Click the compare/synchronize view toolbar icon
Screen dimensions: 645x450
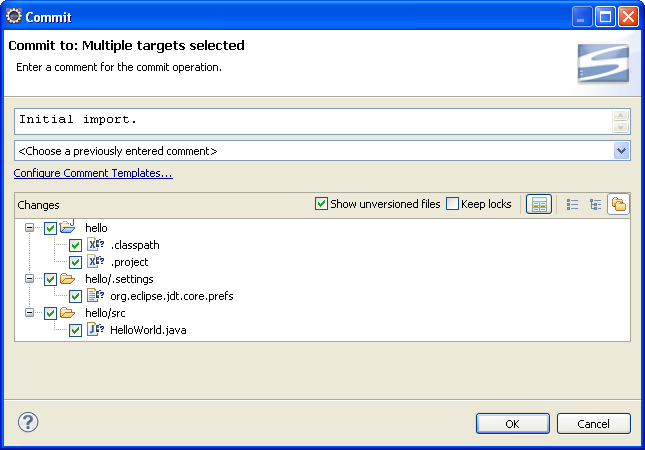pos(539,204)
